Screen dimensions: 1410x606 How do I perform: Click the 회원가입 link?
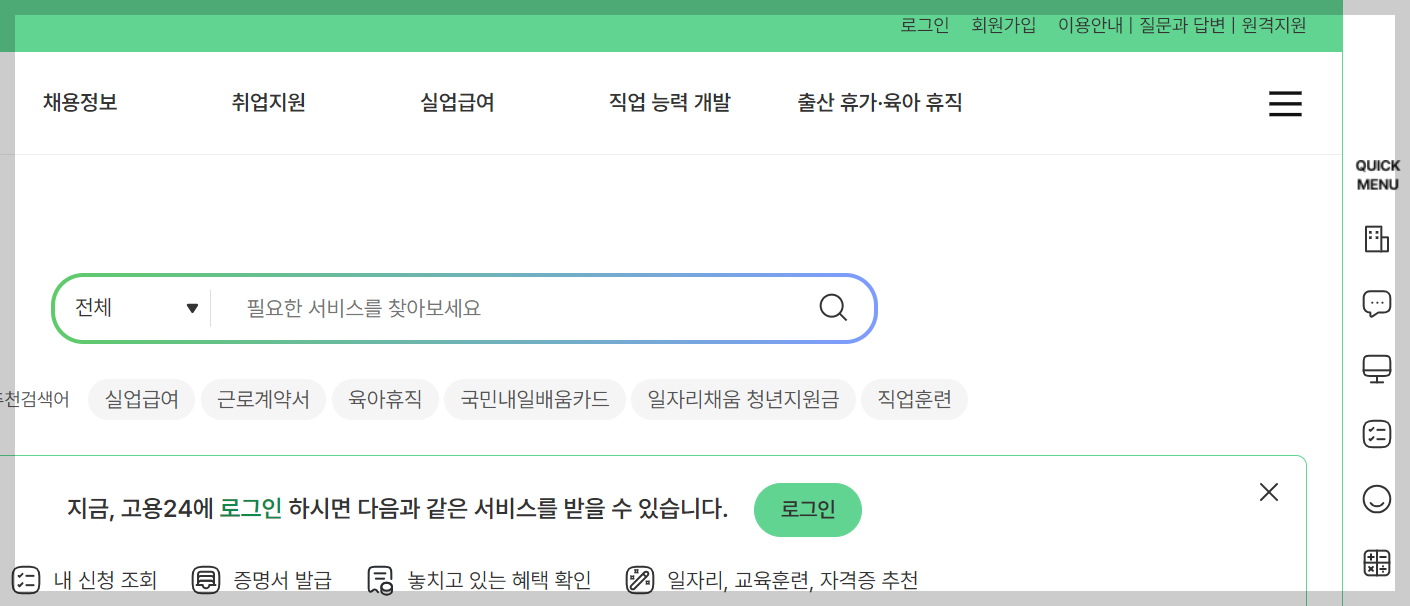click(1004, 26)
